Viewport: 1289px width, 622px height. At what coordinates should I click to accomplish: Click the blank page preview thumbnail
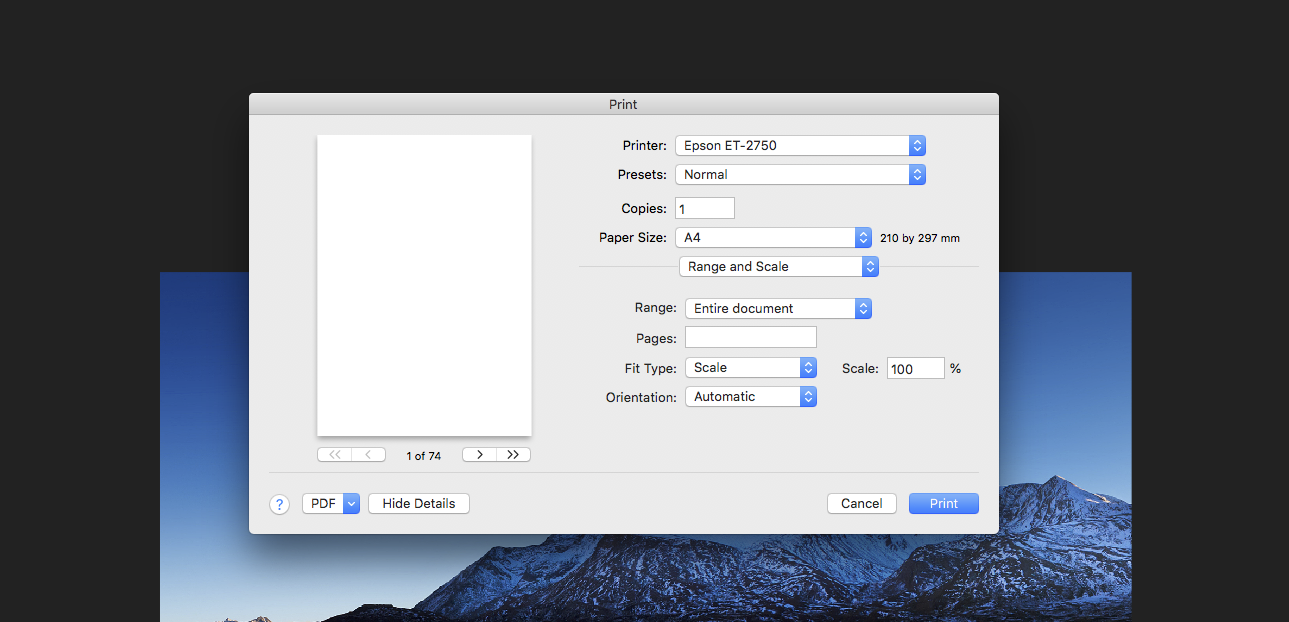click(x=424, y=286)
